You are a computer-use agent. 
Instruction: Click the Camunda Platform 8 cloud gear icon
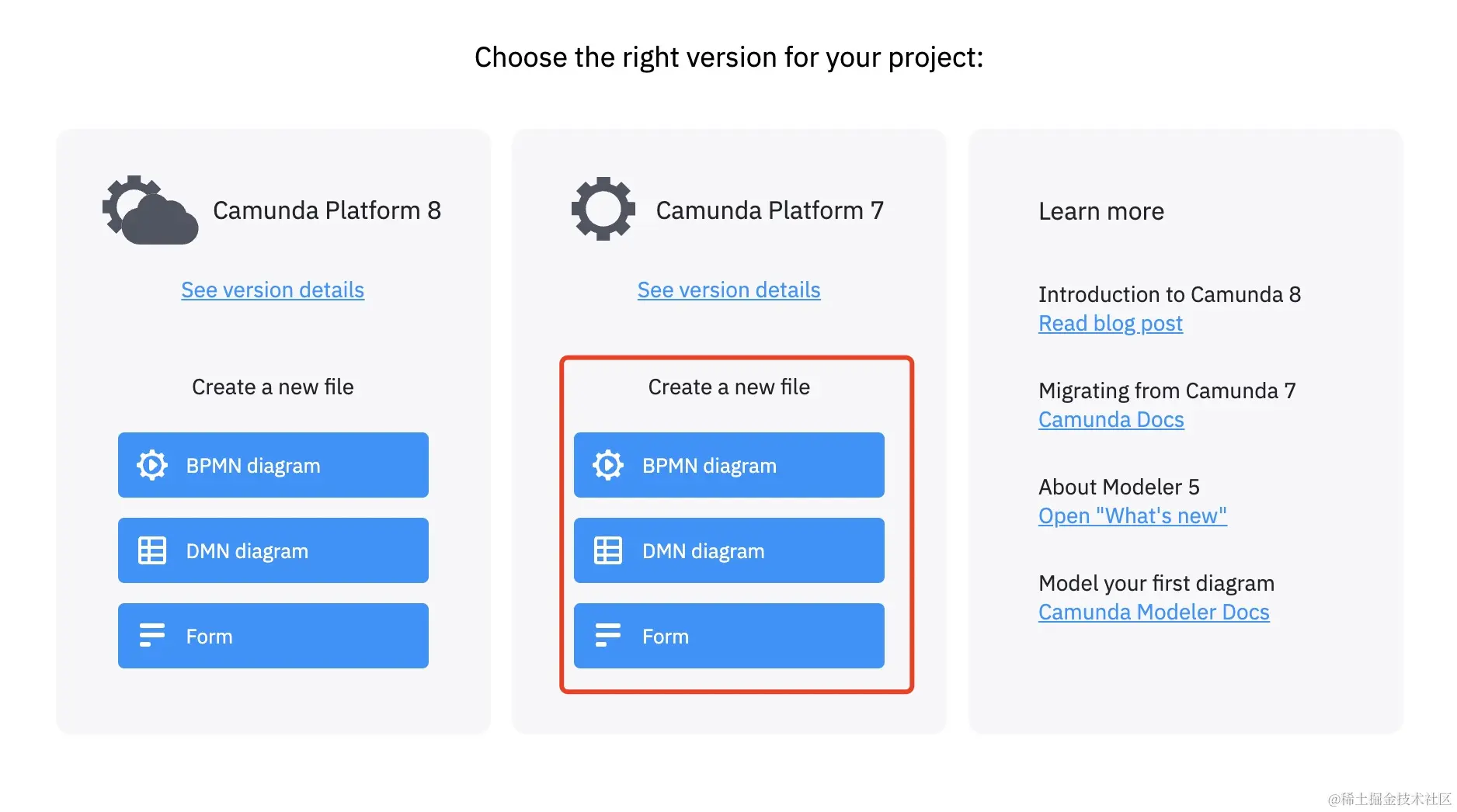150,210
